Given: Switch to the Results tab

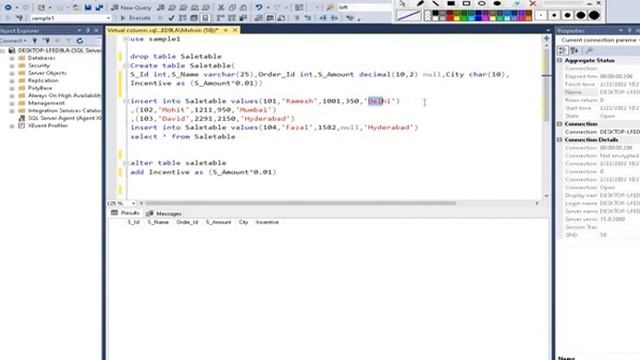Looking at the screenshot, I should click(126, 213).
